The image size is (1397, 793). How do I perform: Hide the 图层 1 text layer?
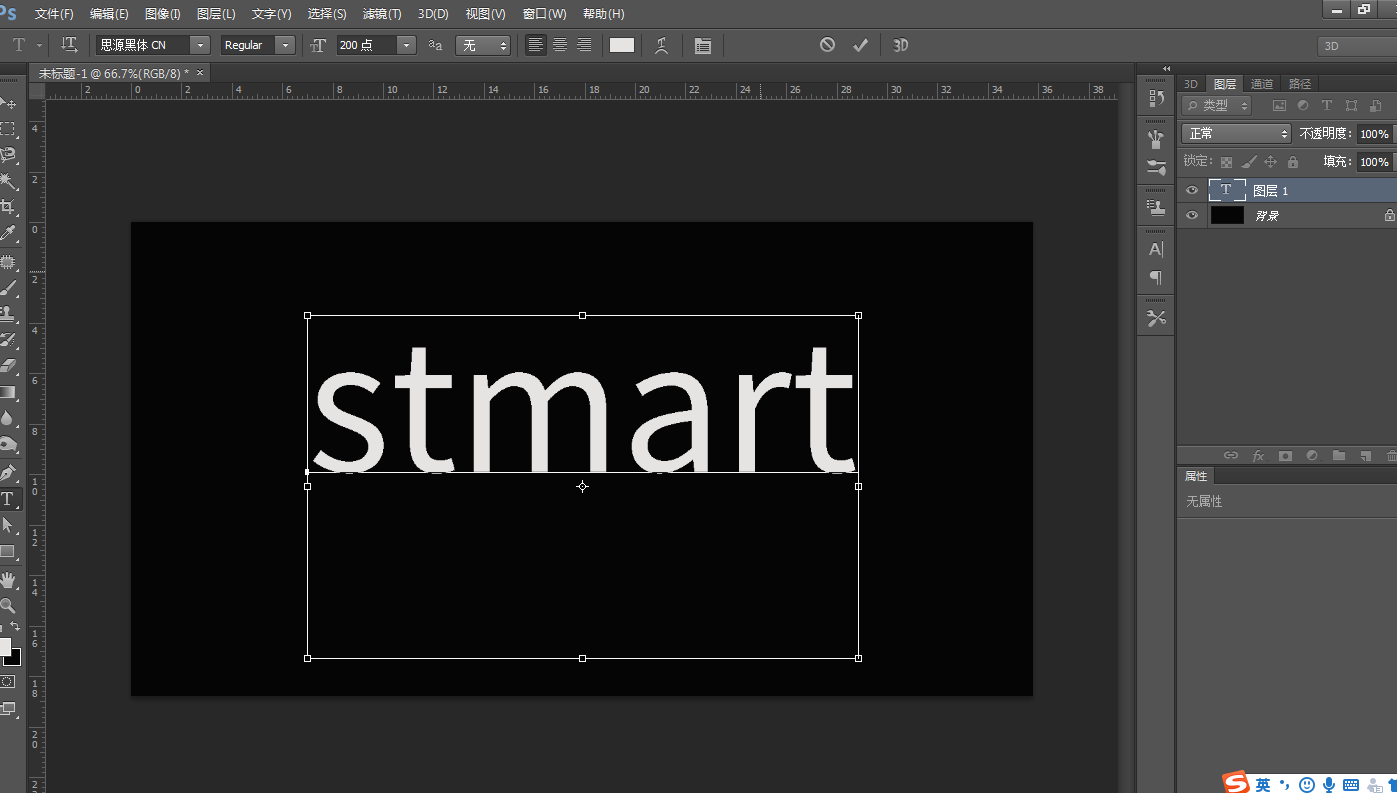point(1191,190)
